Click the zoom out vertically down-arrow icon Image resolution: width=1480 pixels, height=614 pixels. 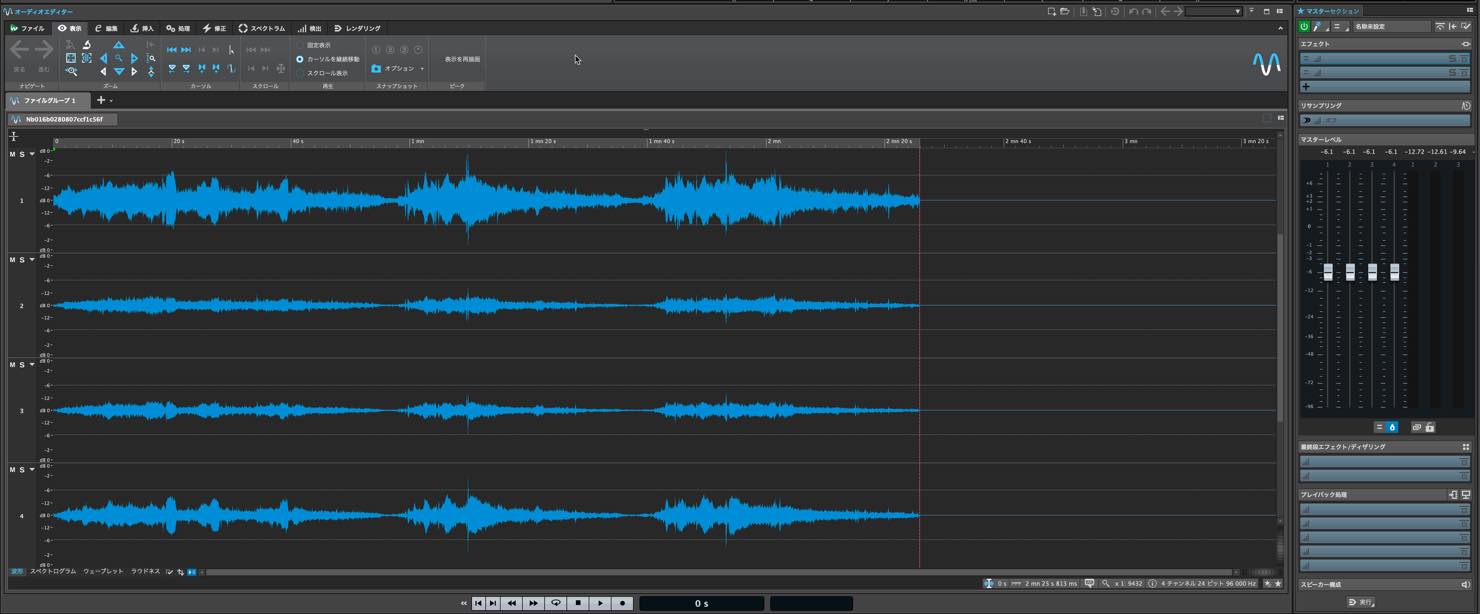(118, 71)
